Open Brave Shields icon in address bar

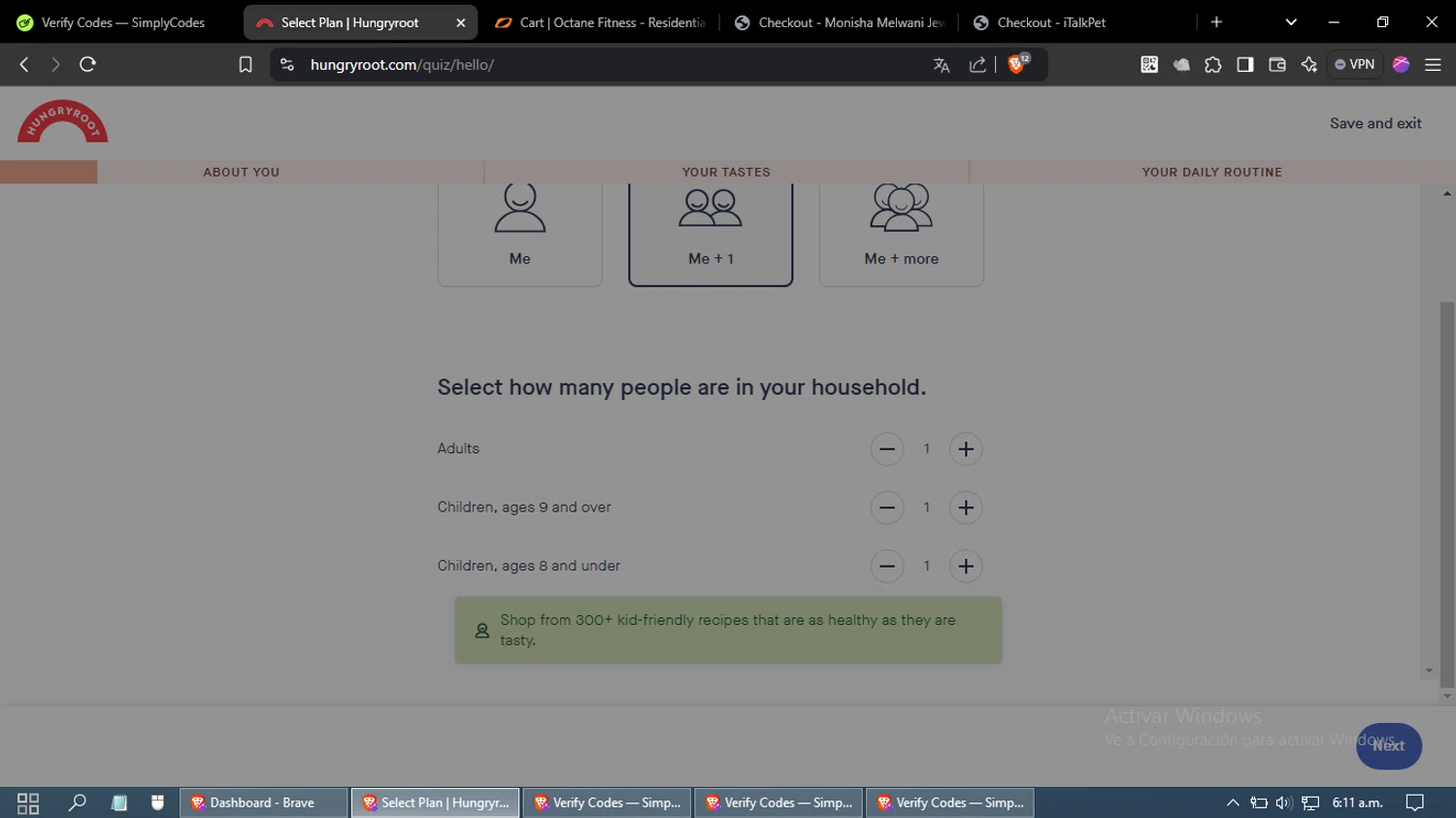(x=1016, y=65)
